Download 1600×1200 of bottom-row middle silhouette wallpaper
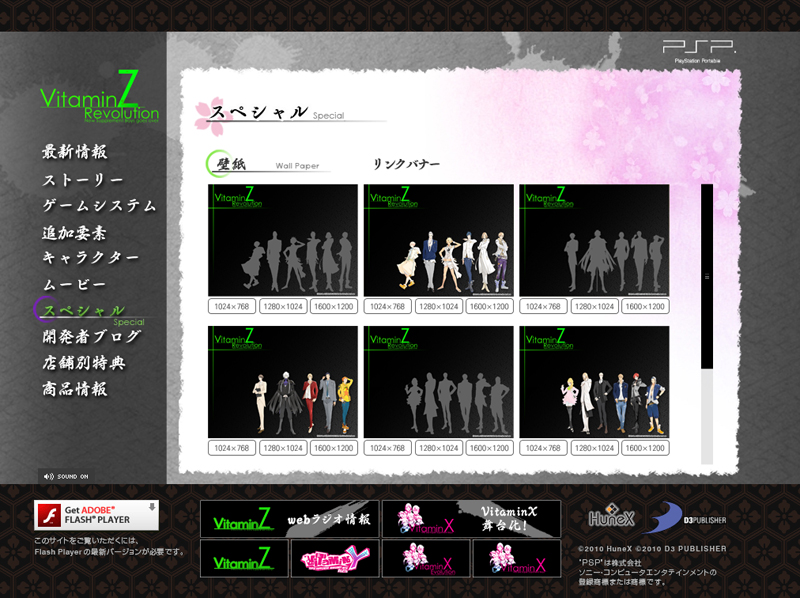Viewport: 800px width, 598px height. (489, 448)
